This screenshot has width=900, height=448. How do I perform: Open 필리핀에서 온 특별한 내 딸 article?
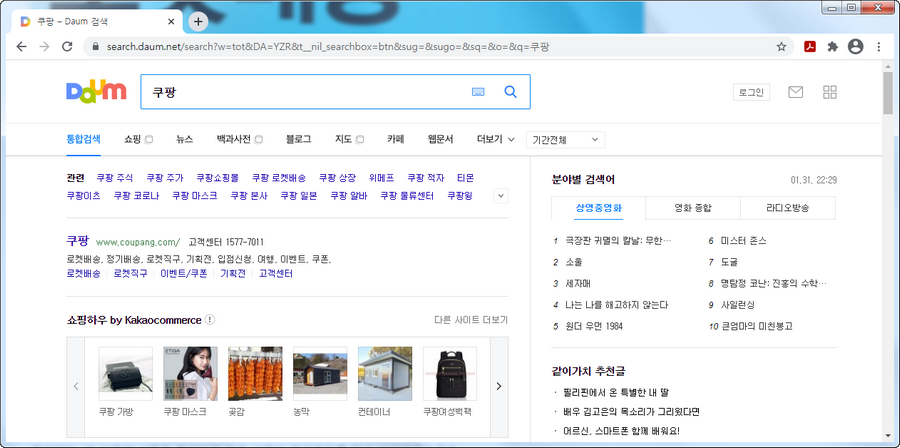point(616,393)
